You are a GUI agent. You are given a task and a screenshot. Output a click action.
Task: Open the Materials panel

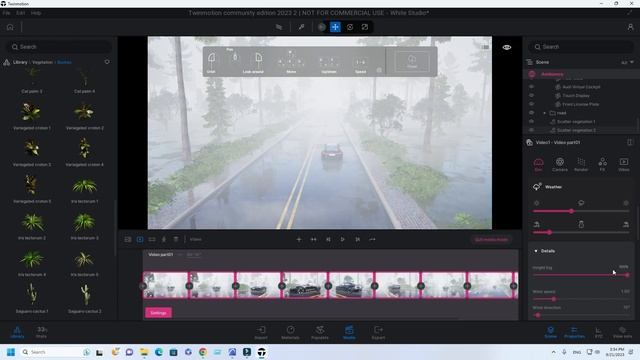290,332
